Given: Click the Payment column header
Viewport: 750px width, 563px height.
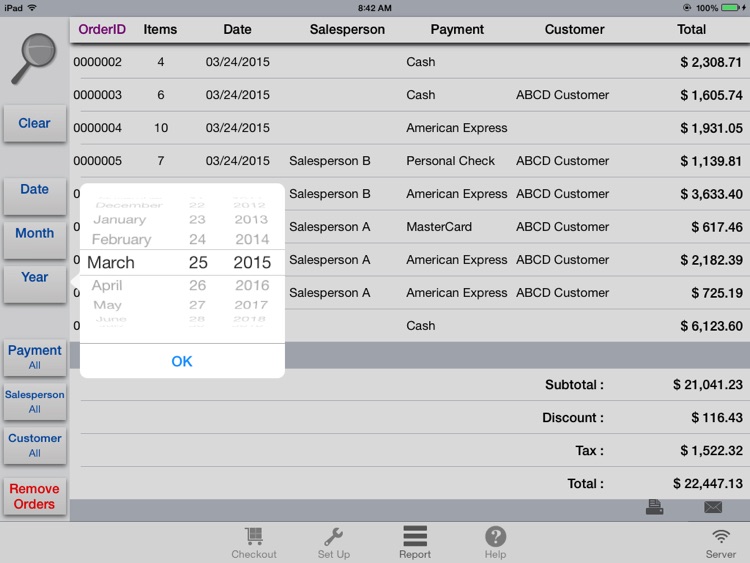Looking at the screenshot, I should (x=457, y=30).
